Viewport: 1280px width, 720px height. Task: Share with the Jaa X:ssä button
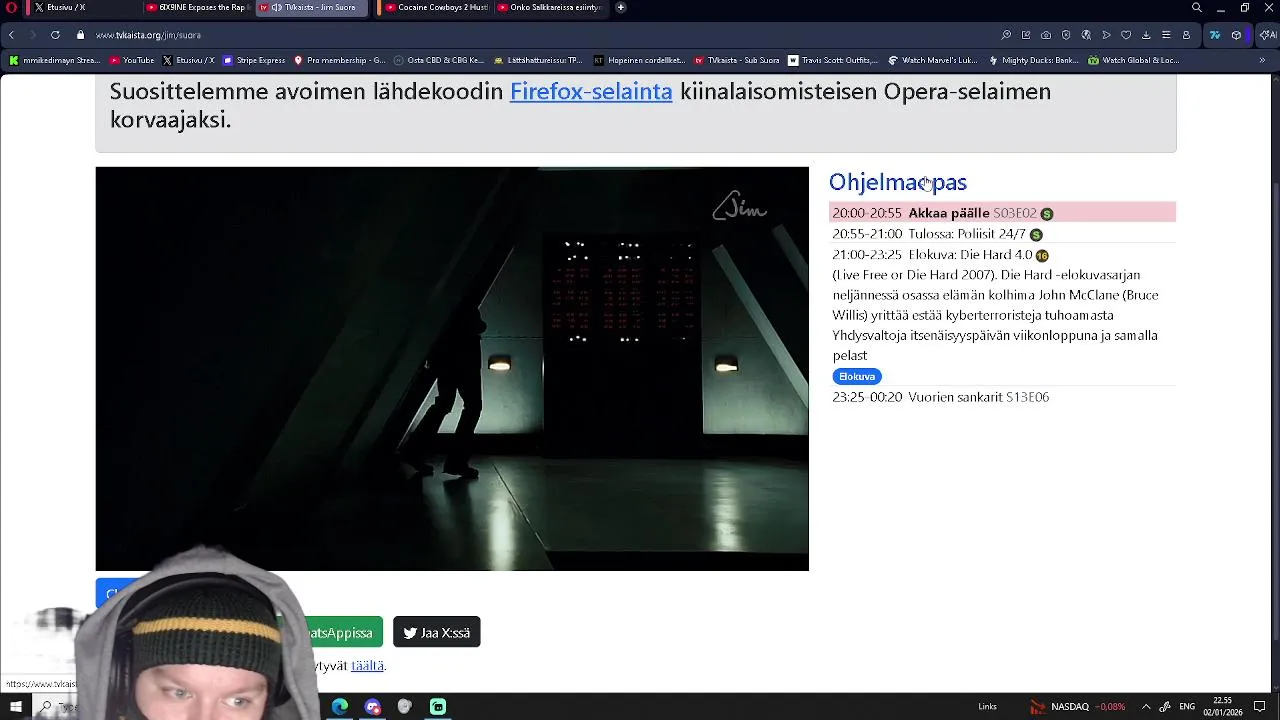pyautogui.click(x=437, y=632)
